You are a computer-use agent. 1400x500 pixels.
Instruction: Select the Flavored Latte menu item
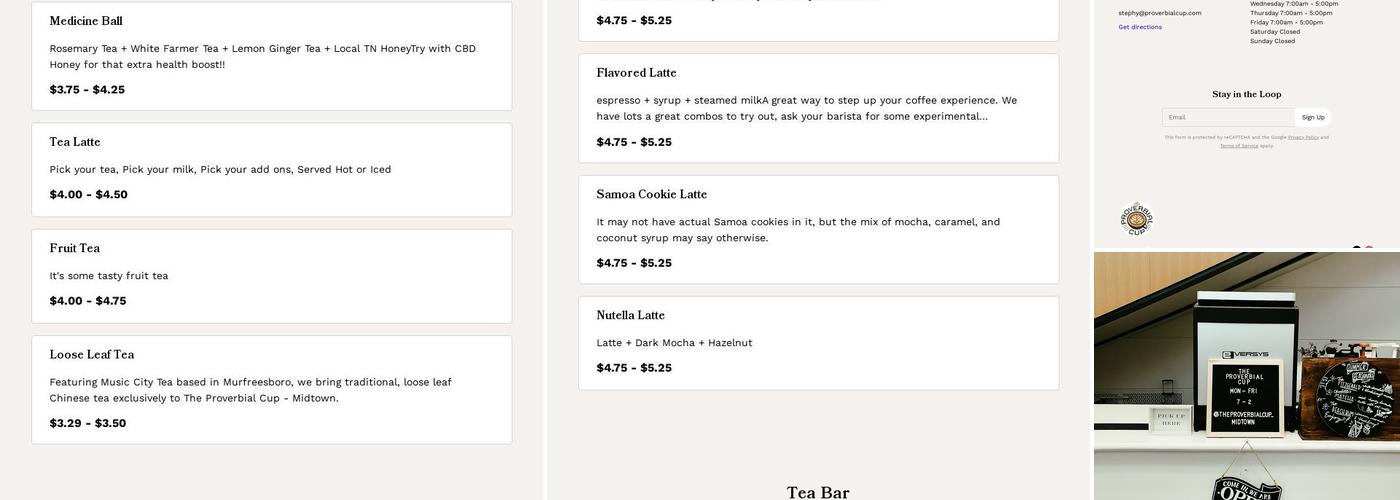click(636, 73)
